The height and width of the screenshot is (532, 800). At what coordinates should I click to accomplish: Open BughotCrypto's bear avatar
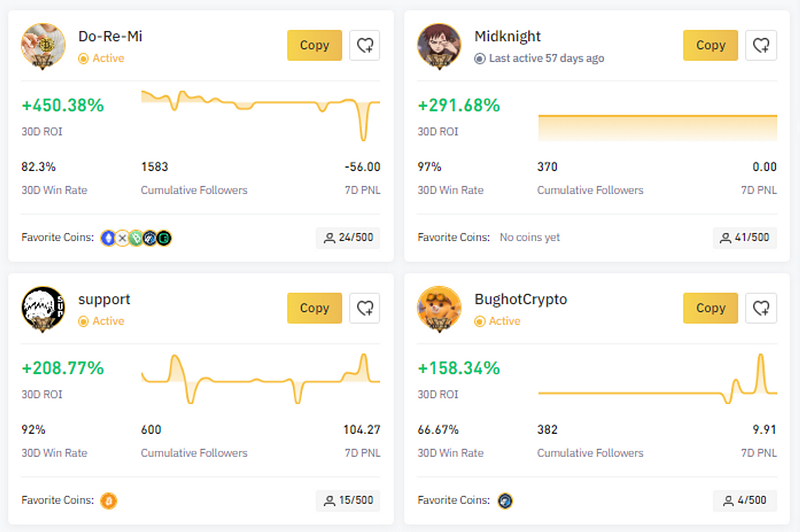[x=439, y=309]
